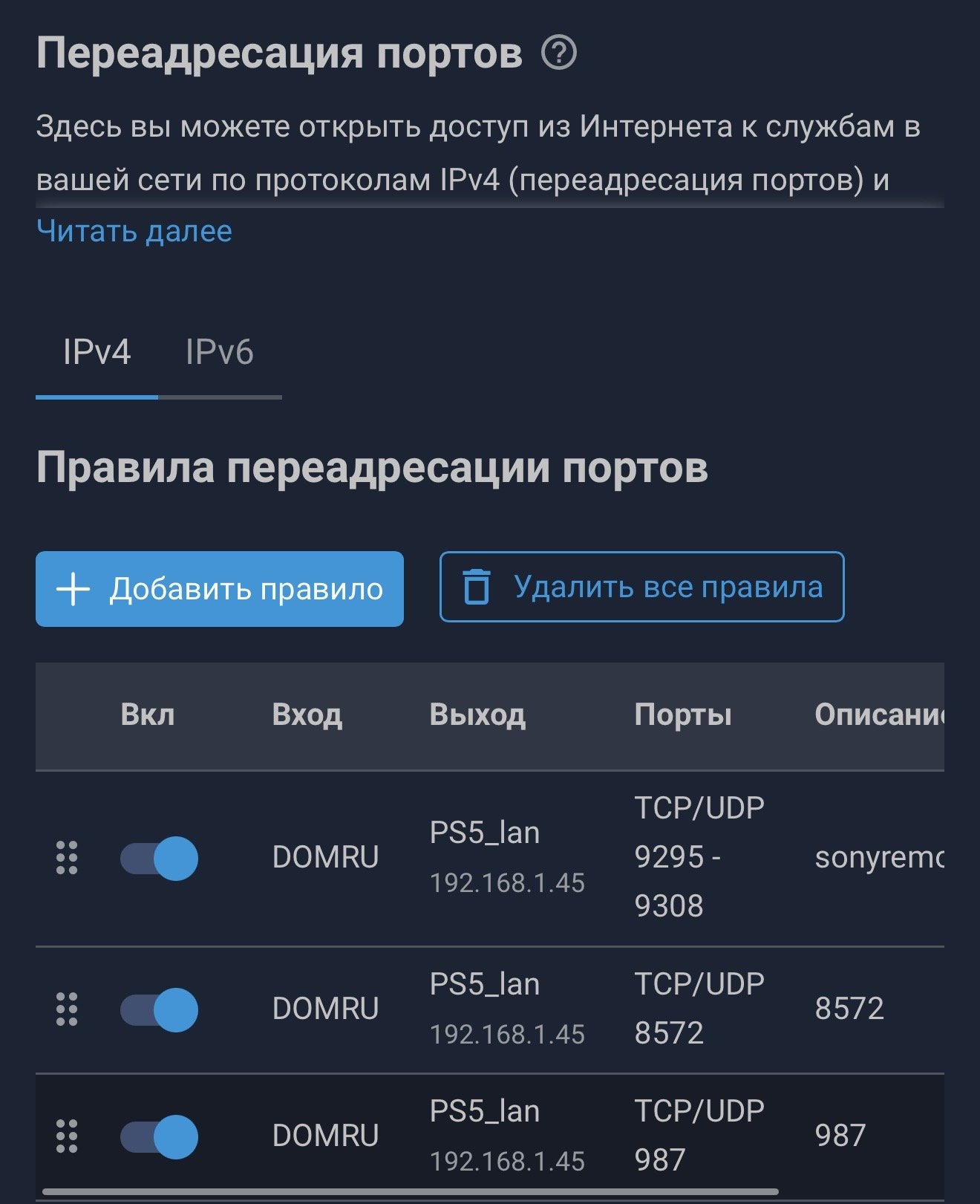Click the Порты column header

coord(683,715)
